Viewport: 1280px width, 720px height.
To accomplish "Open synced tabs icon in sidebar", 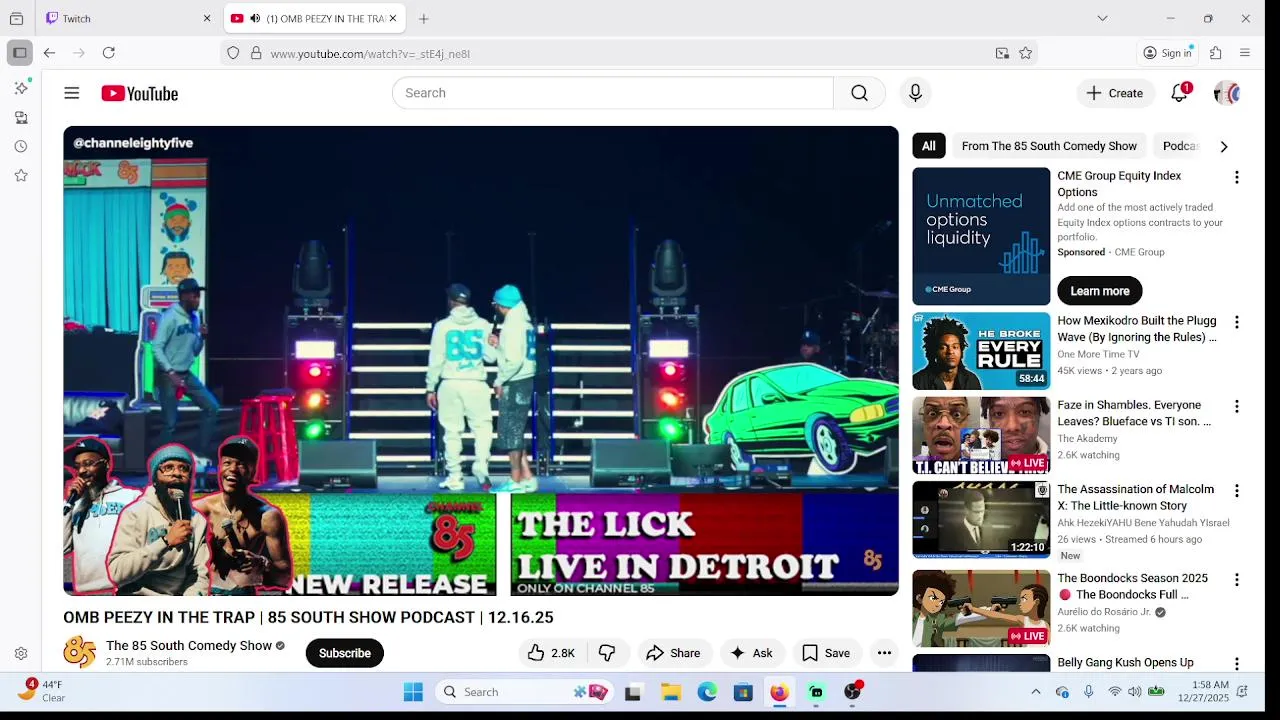I will (21, 117).
